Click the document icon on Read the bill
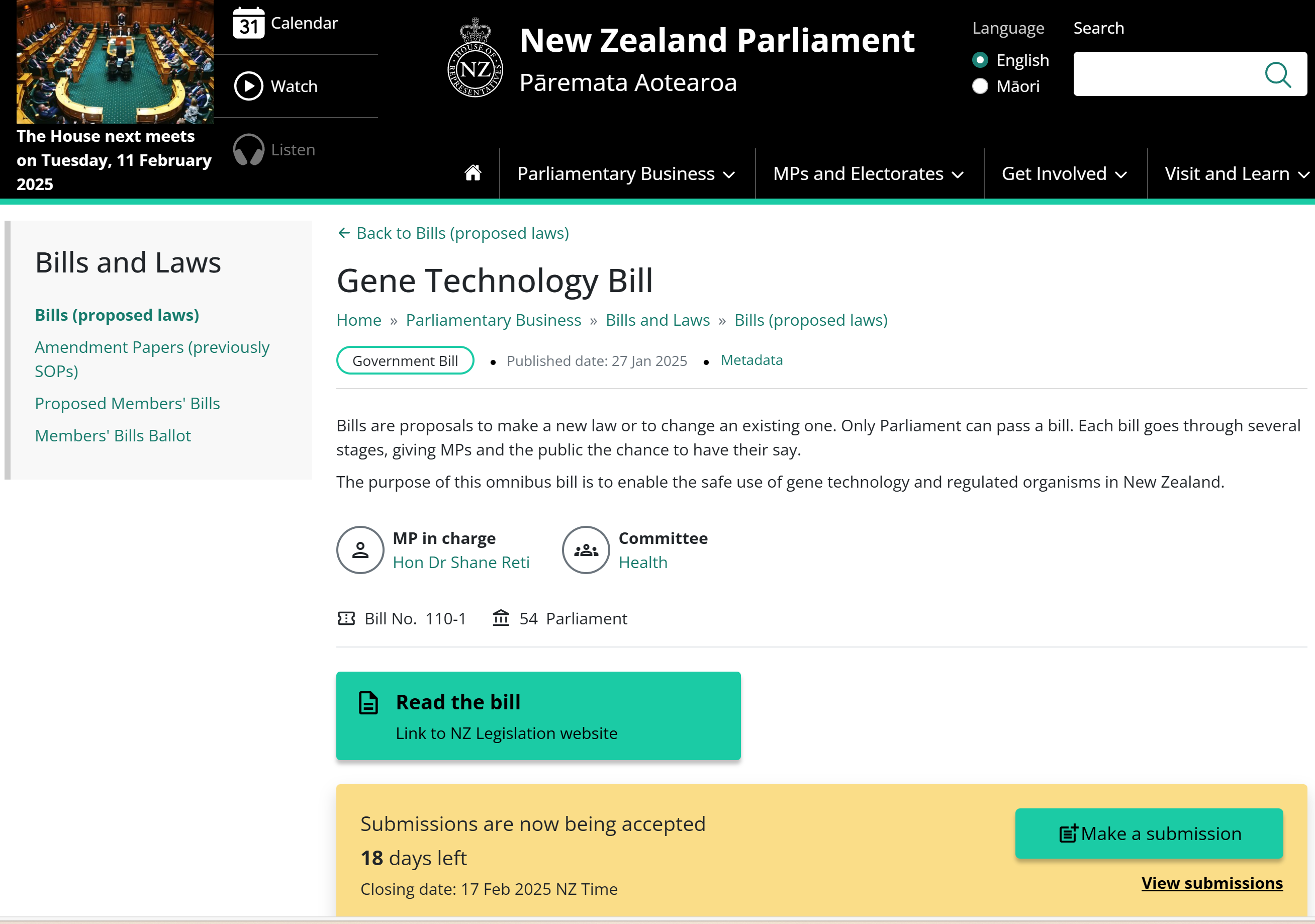The image size is (1315, 924). tap(368, 703)
